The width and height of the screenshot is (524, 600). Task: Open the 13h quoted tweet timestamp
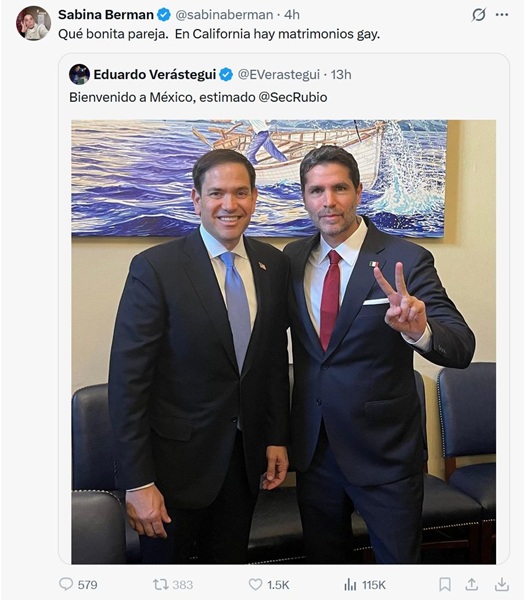click(x=341, y=74)
